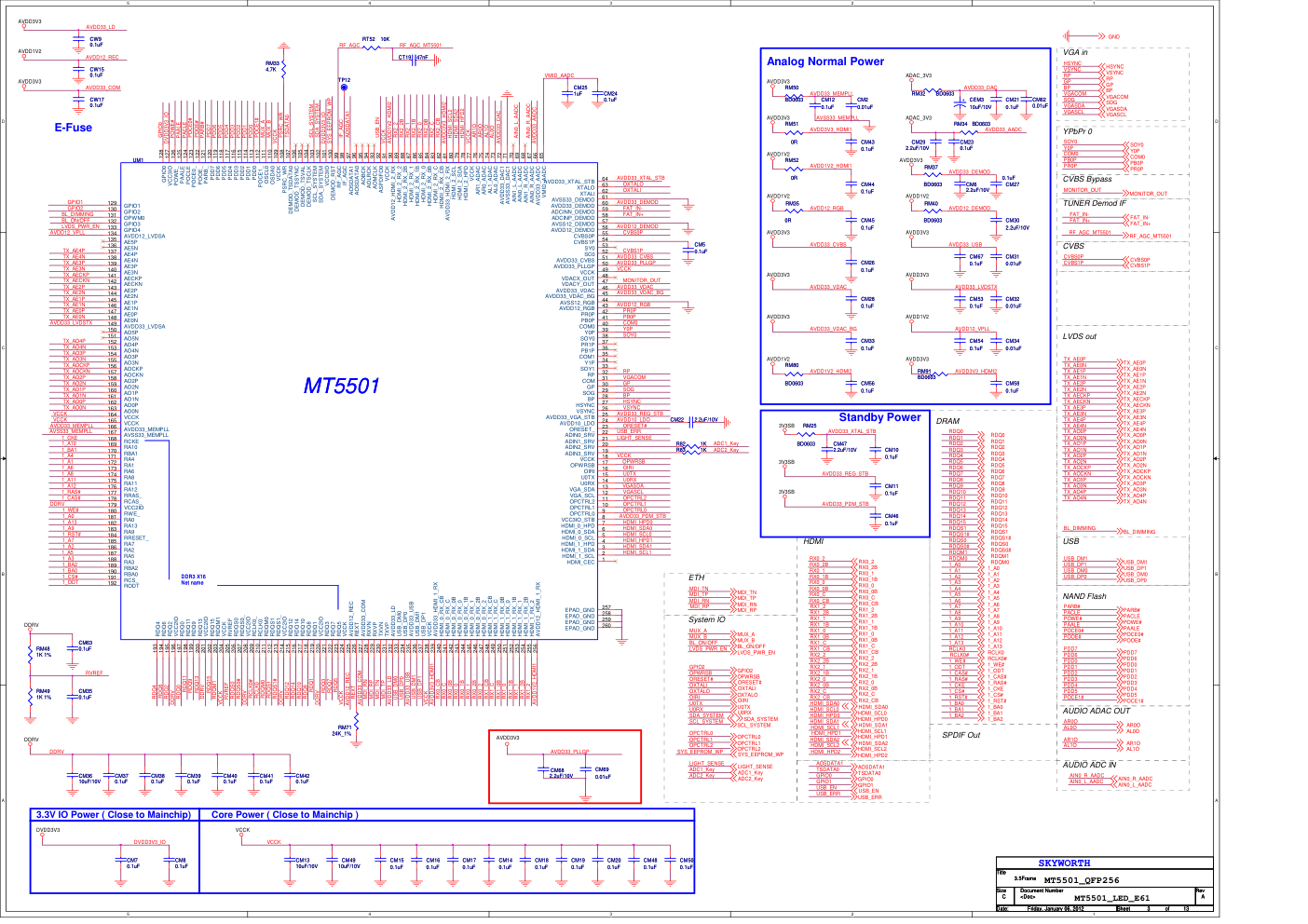Image resolution: width=1308 pixels, height=924 pixels.
Task: Click the E-Fuse label
Action: pos(73,128)
